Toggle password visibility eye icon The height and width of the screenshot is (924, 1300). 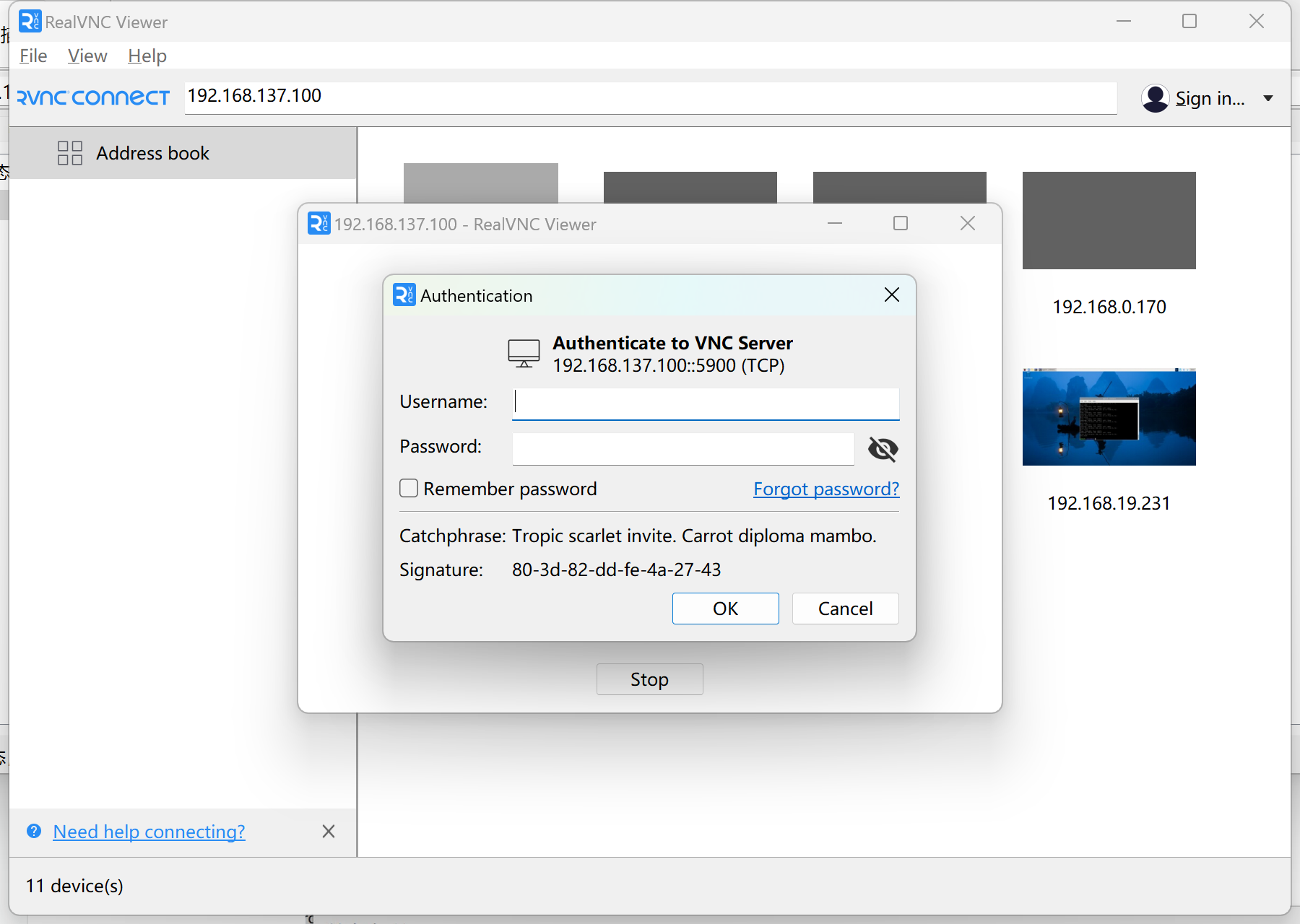[883, 449]
